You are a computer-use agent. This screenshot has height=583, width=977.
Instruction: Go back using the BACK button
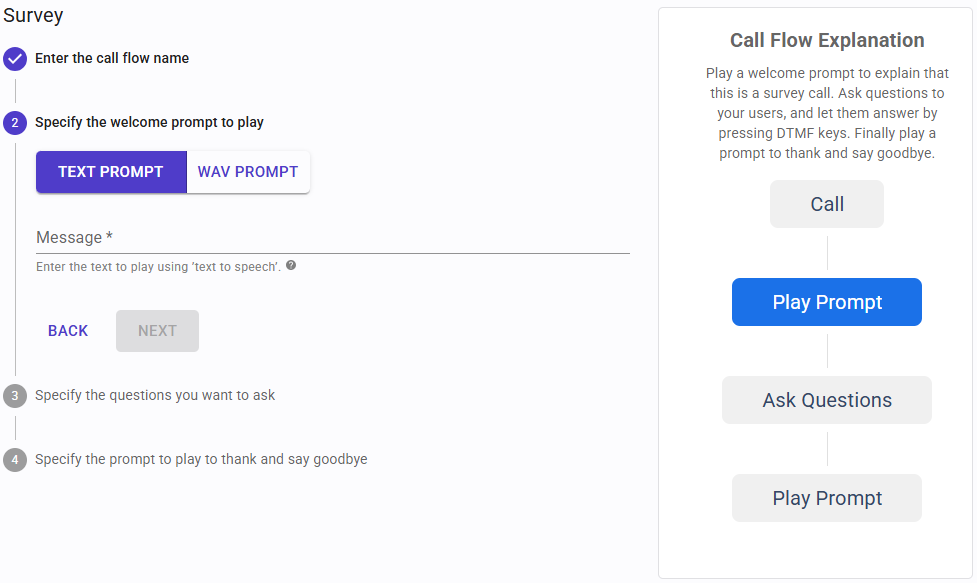[x=68, y=331]
